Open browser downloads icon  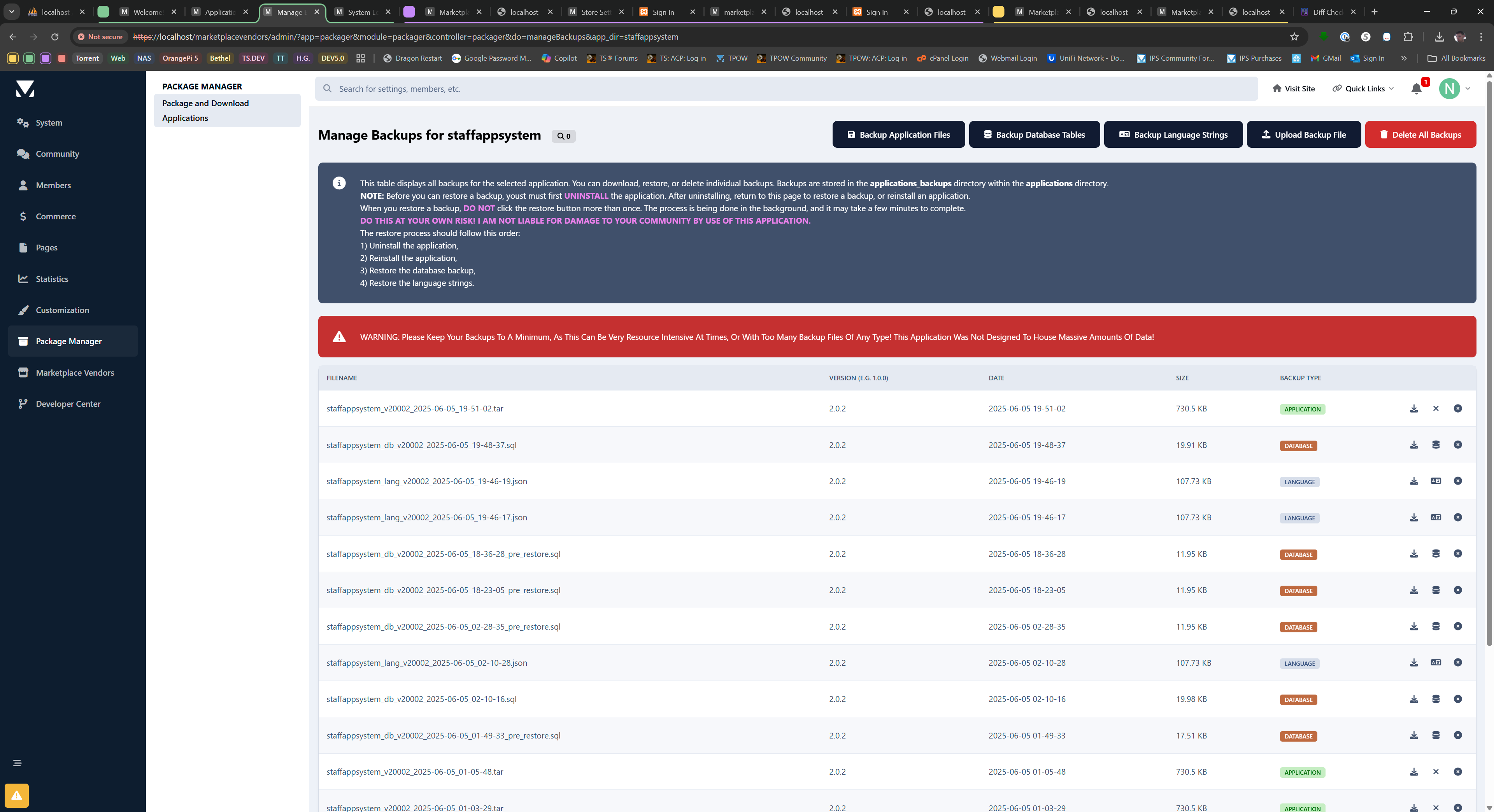(x=1439, y=37)
